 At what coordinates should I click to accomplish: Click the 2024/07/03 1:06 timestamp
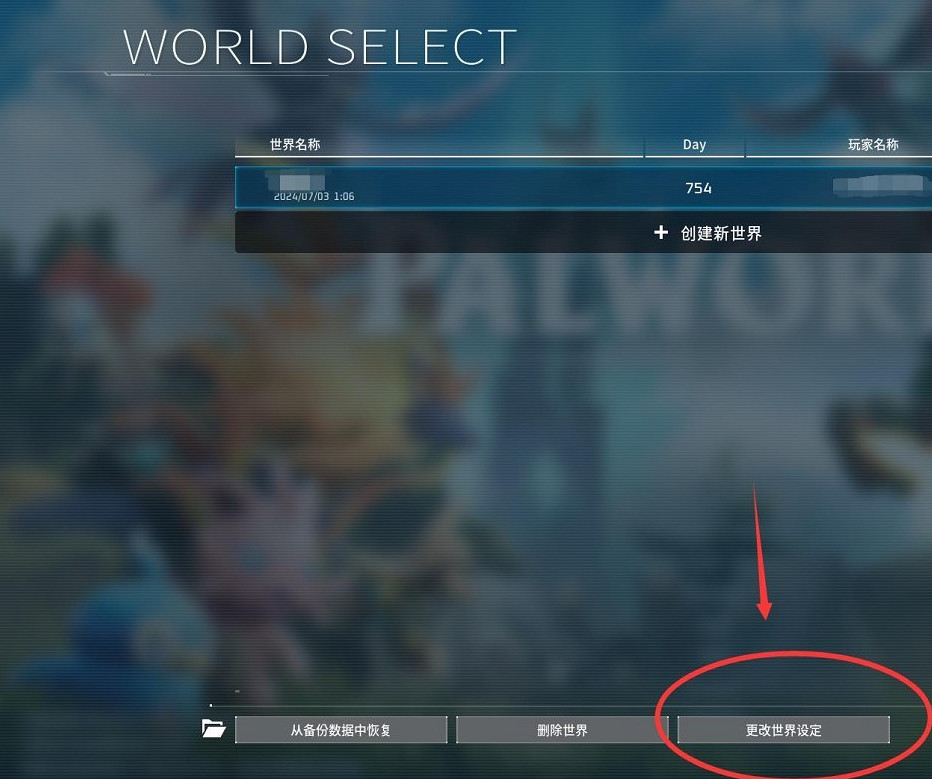(x=314, y=196)
